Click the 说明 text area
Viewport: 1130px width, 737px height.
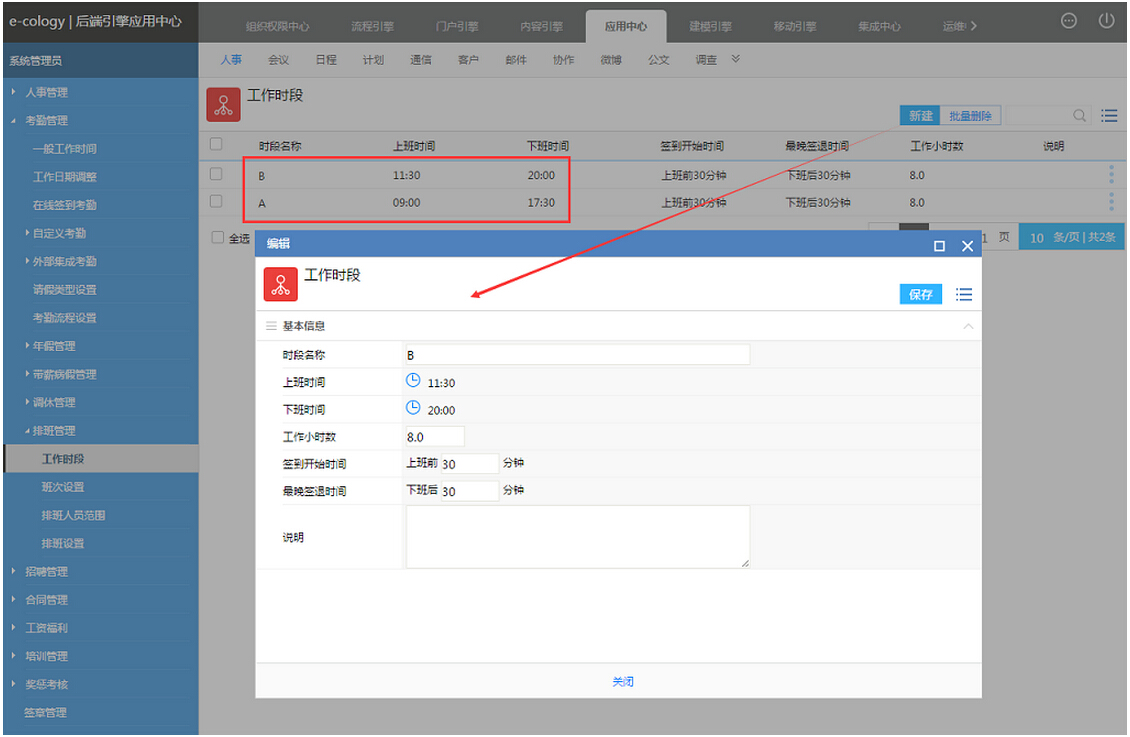pyautogui.click(x=577, y=536)
